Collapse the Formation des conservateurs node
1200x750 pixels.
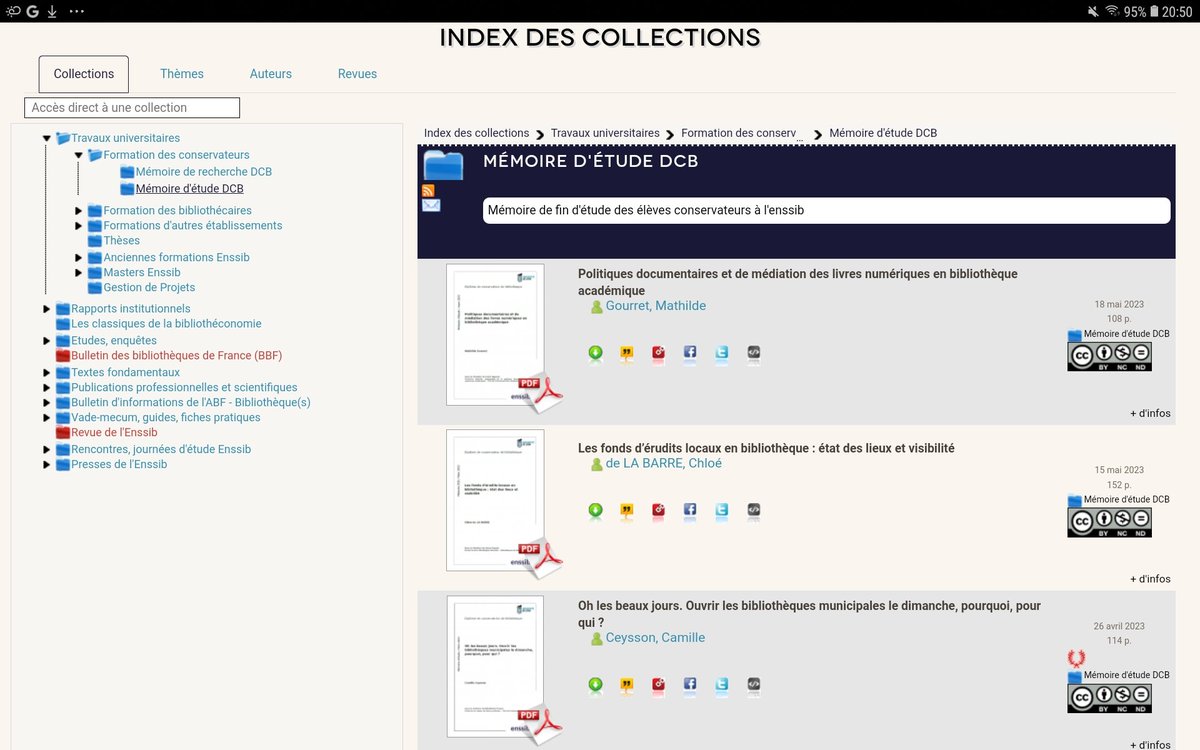(79, 155)
